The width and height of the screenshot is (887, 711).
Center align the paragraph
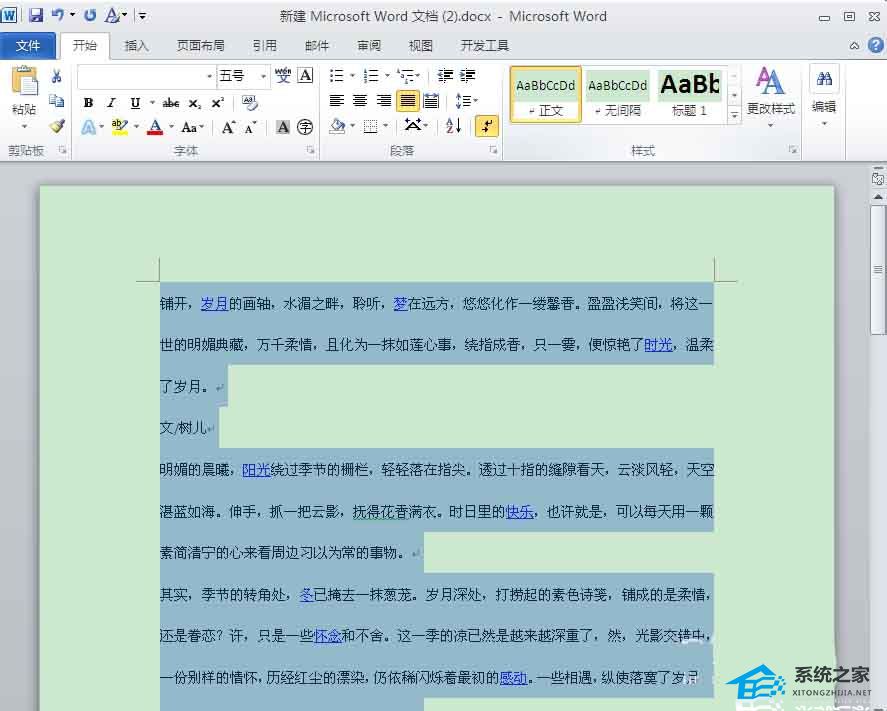click(360, 101)
